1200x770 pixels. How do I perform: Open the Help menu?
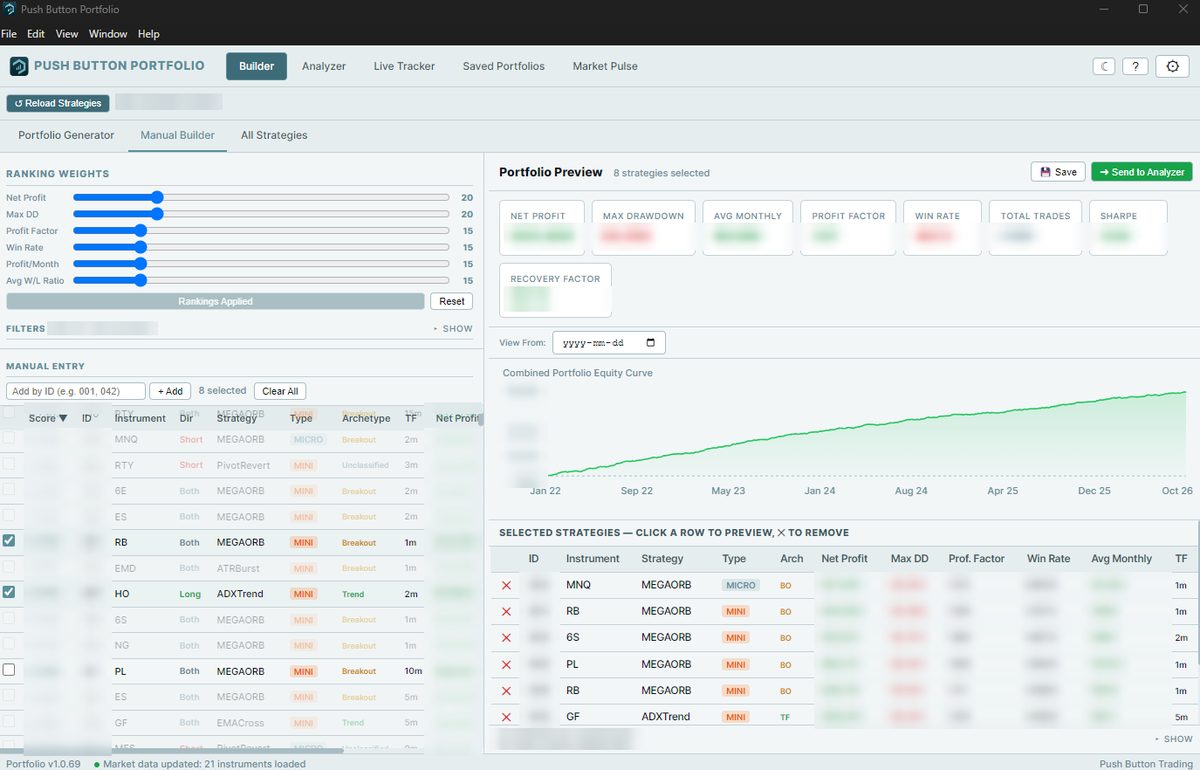point(148,34)
